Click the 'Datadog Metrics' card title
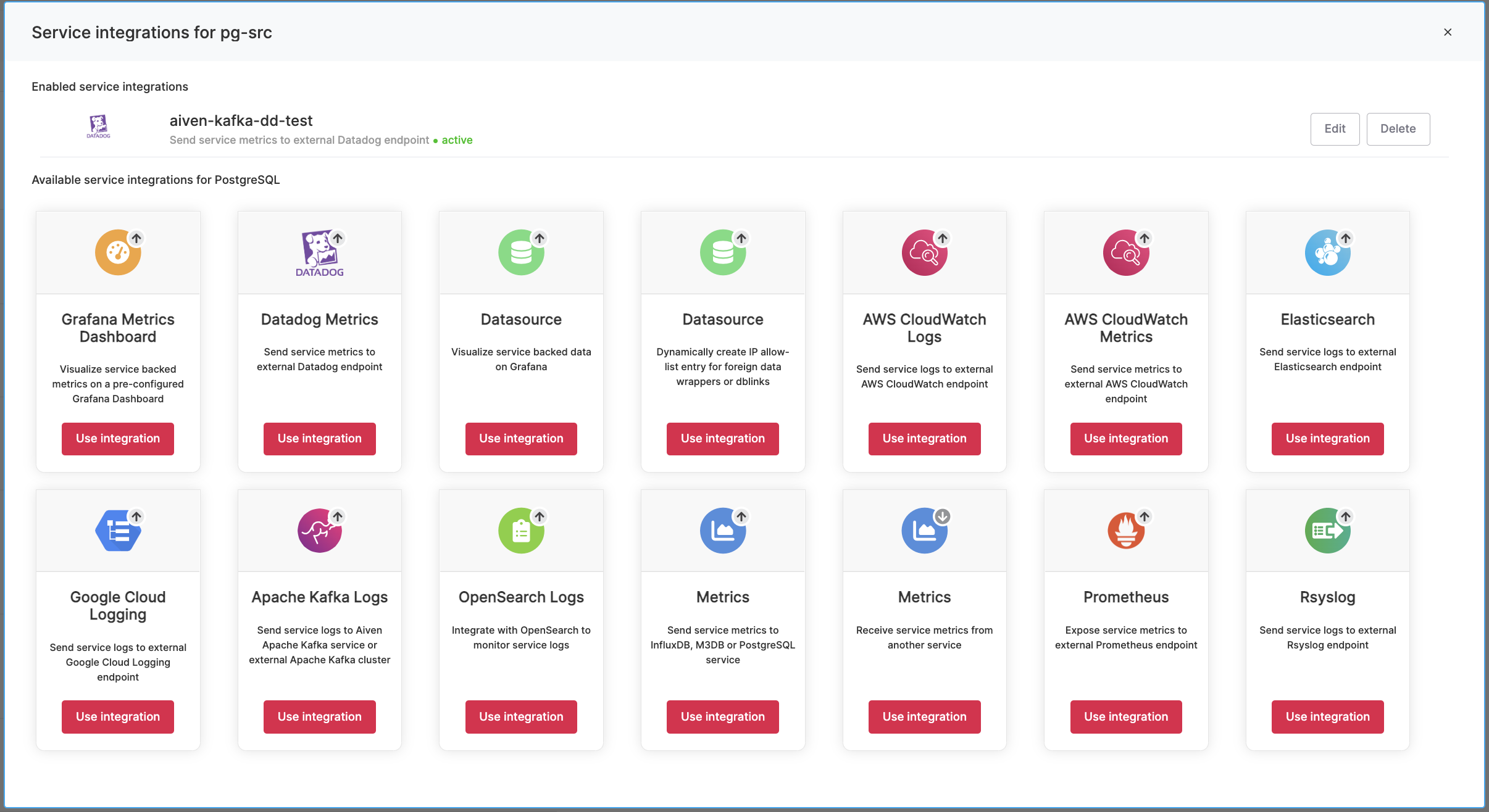This screenshot has width=1489, height=812. [x=320, y=319]
